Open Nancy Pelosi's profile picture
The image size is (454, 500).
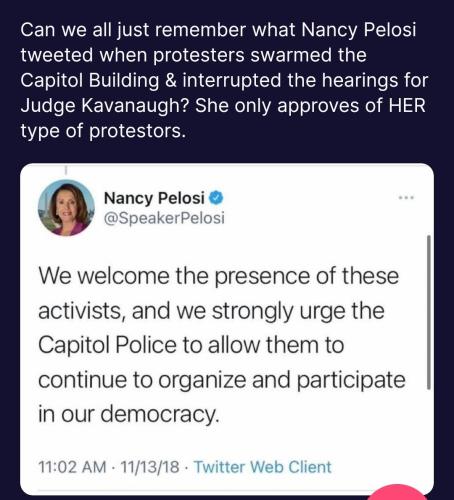[66, 208]
